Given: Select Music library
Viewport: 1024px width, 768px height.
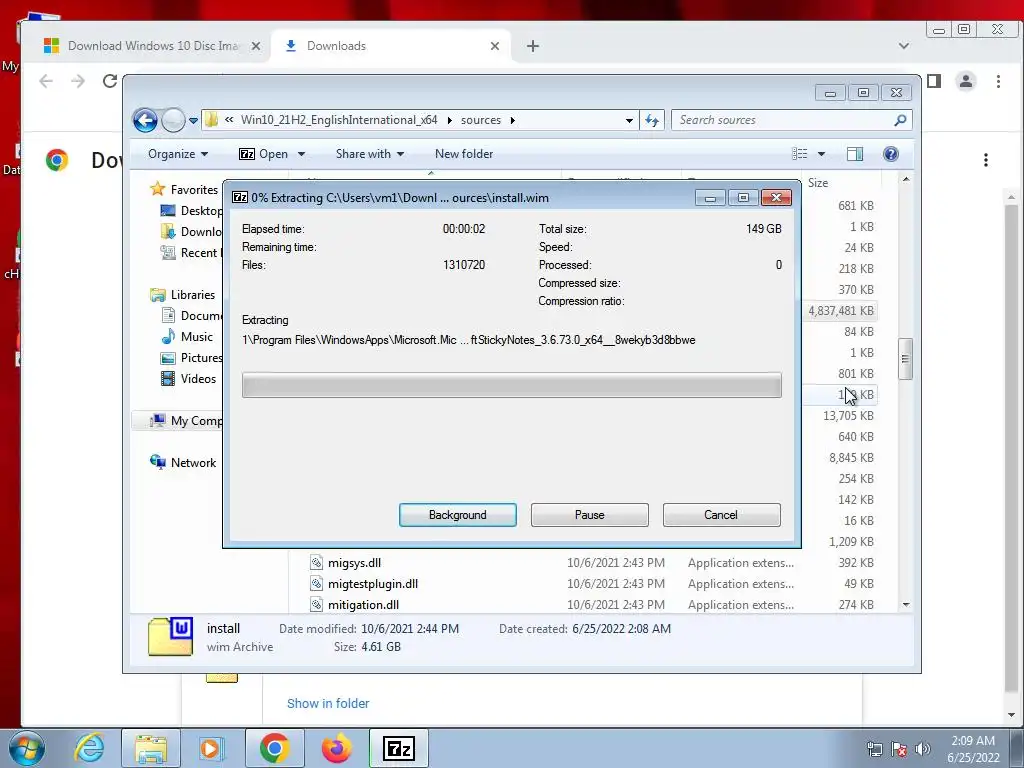Looking at the screenshot, I should (187, 337).
